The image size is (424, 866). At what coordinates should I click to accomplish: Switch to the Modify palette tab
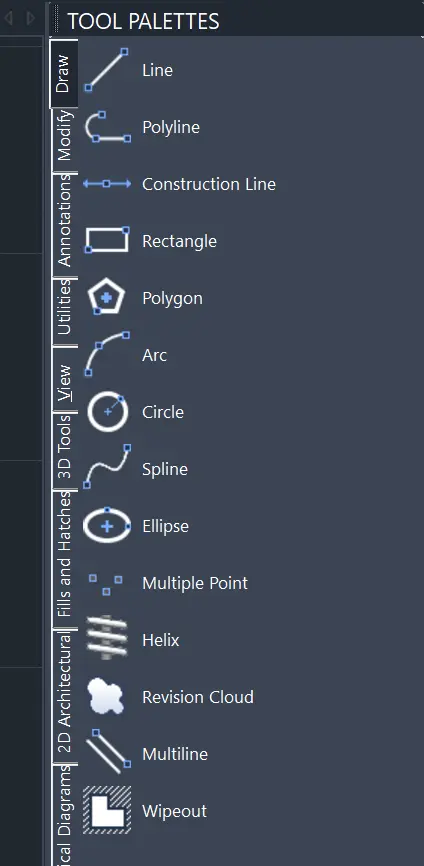[x=64, y=135]
